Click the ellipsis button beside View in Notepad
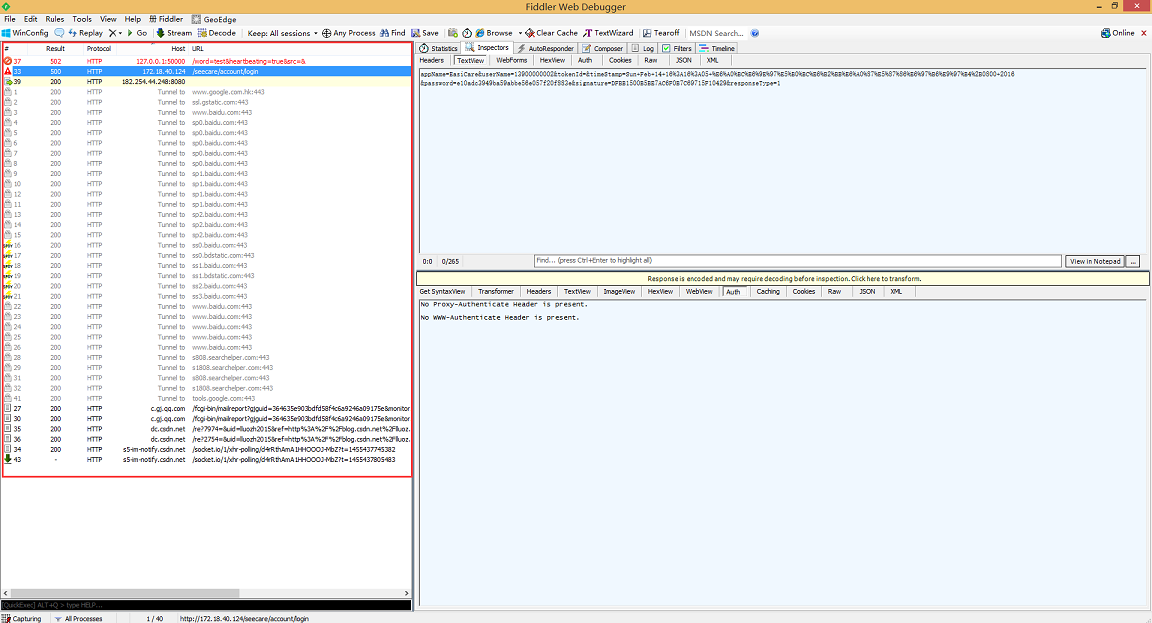The height and width of the screenshot is (623, 1152). pyautogui.click(x=1133, y=262)
